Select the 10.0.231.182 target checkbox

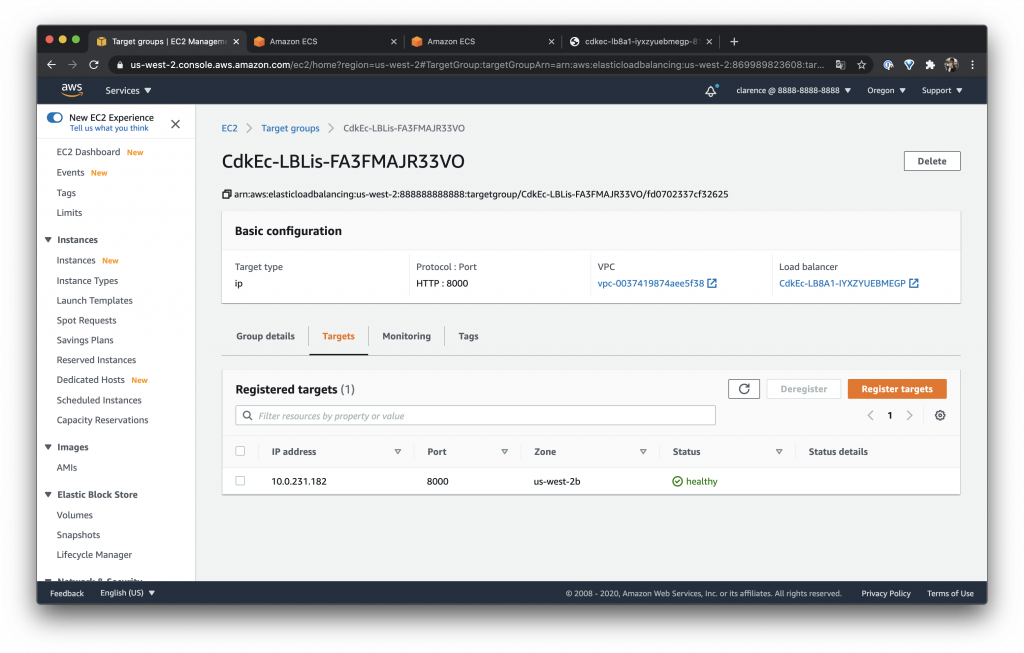point(240,481)
